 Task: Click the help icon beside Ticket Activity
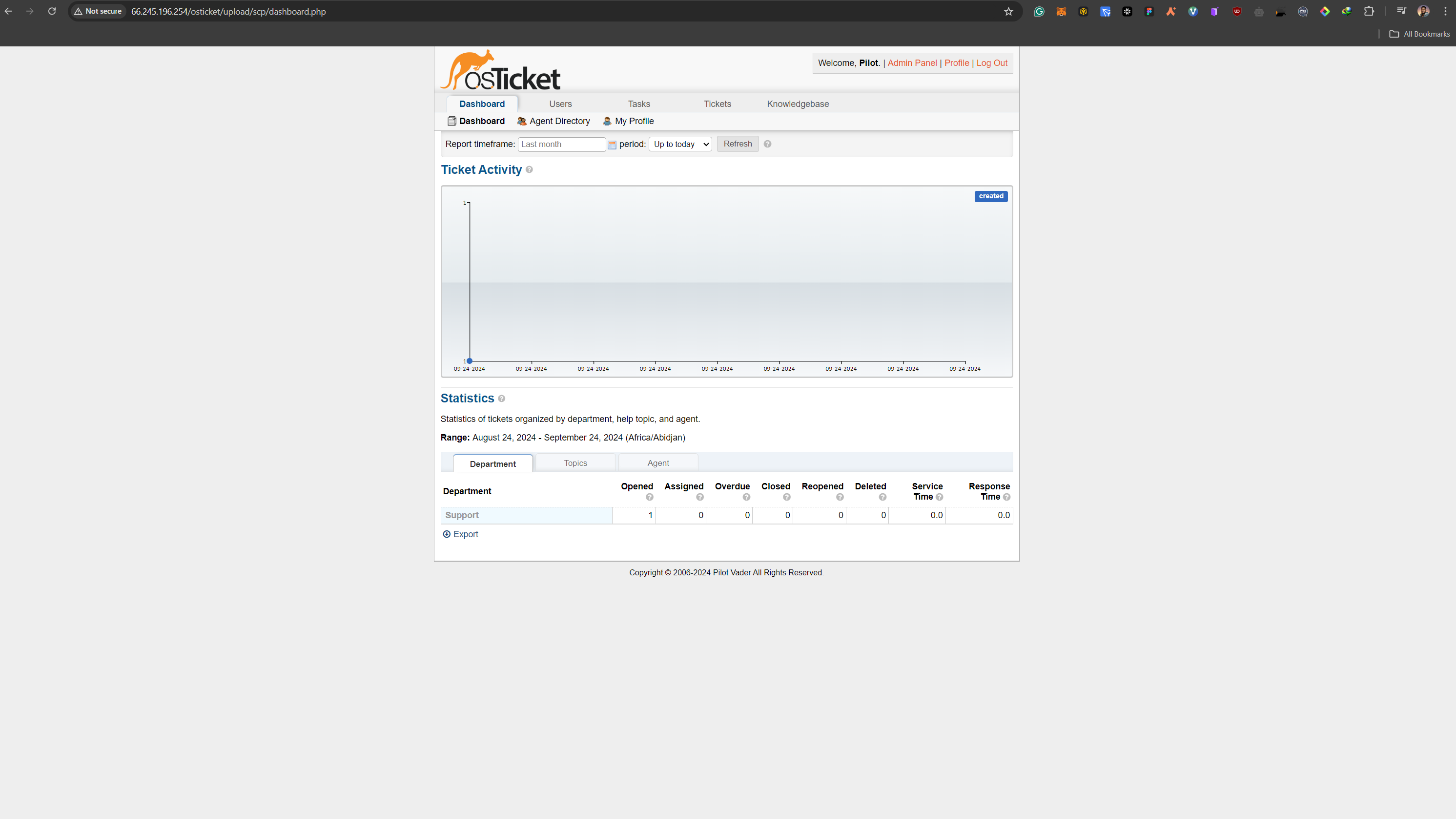(x=530, y=169)
